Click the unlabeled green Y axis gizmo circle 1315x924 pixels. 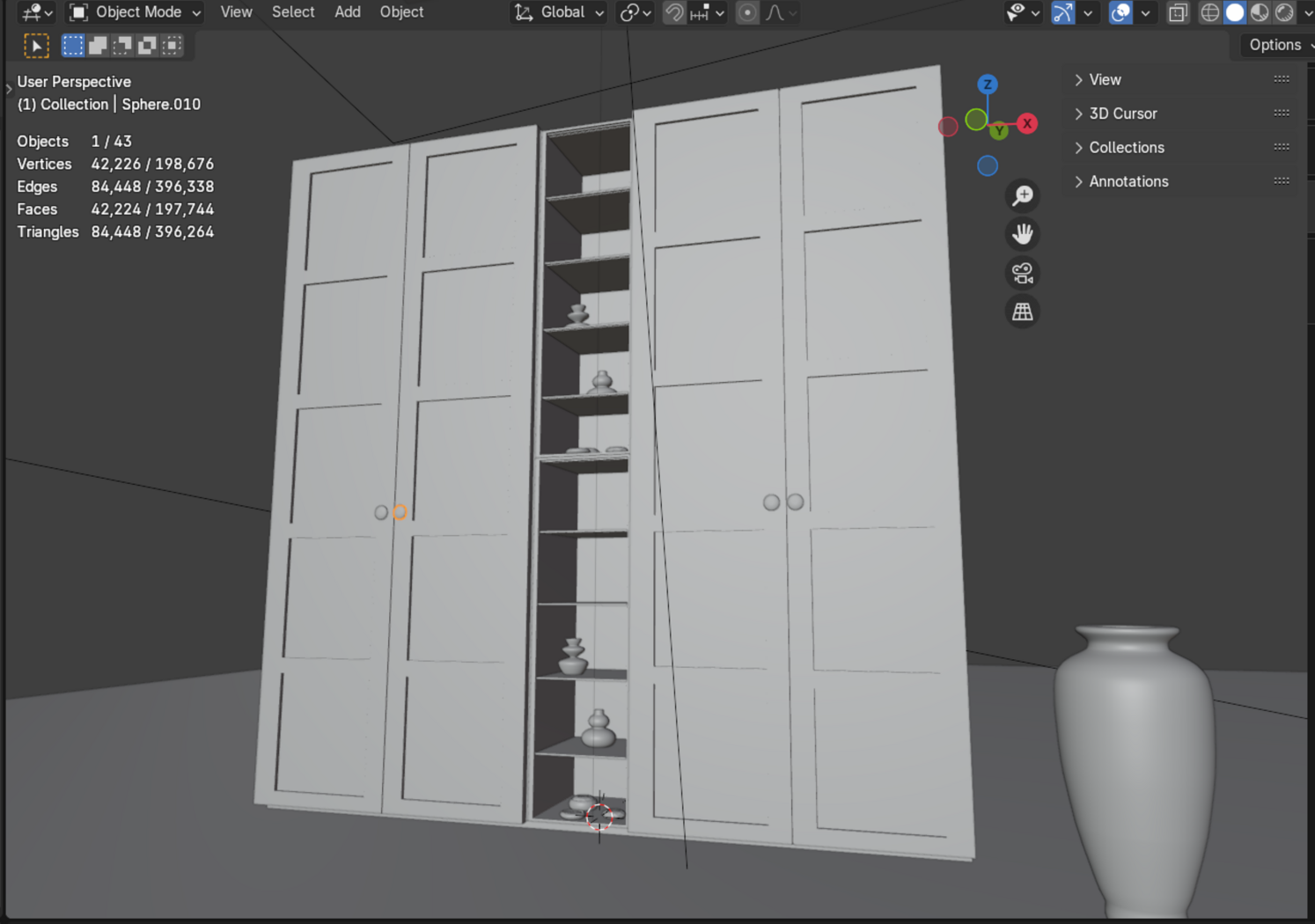point(976,120)
